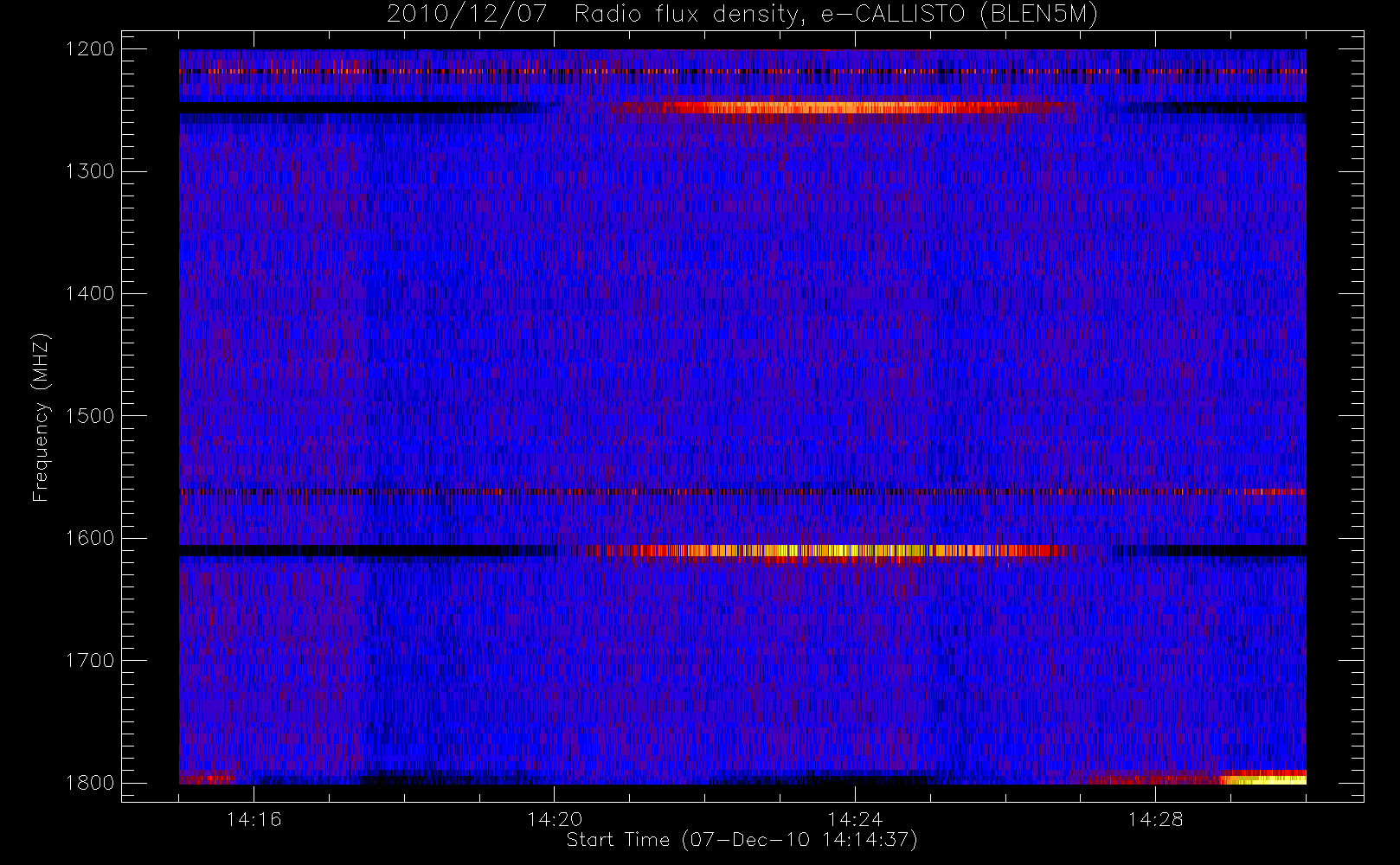The height and width of the screenshot is (865, 1400).
Task: Click the 1300 frequency tick label
Action: click(90, 171)
